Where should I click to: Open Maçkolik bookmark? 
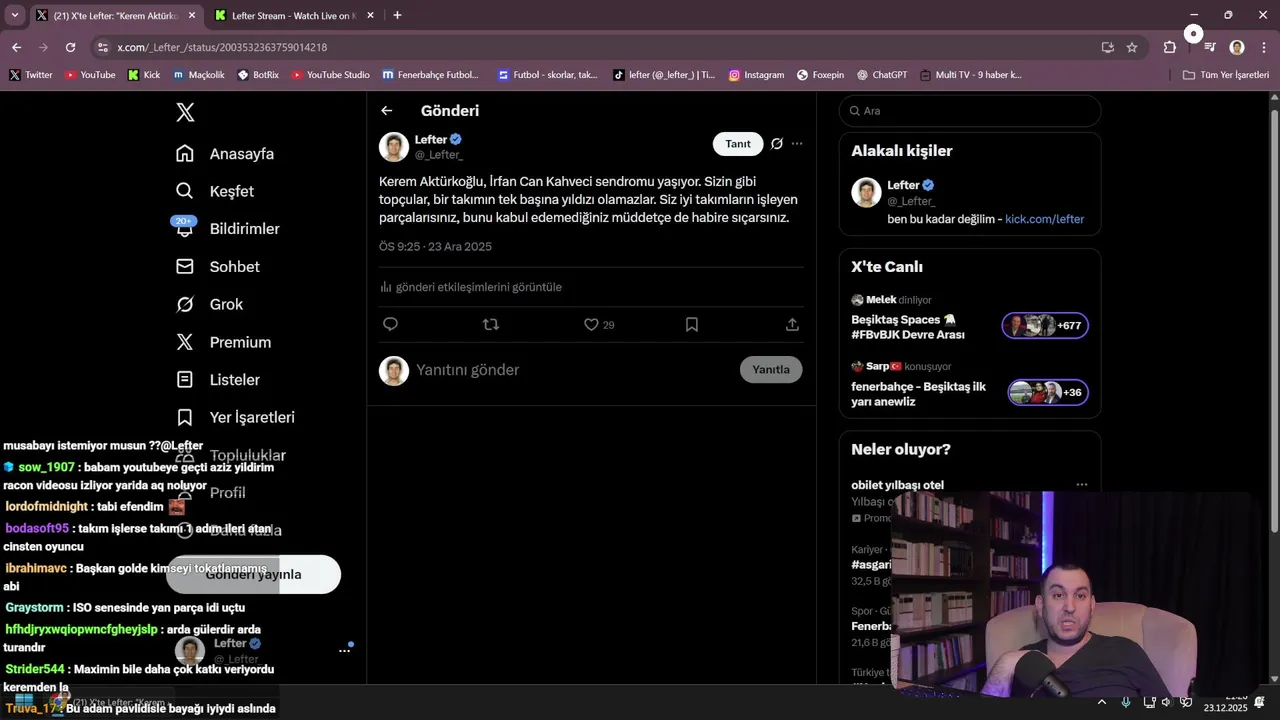[x=199, y=75]
